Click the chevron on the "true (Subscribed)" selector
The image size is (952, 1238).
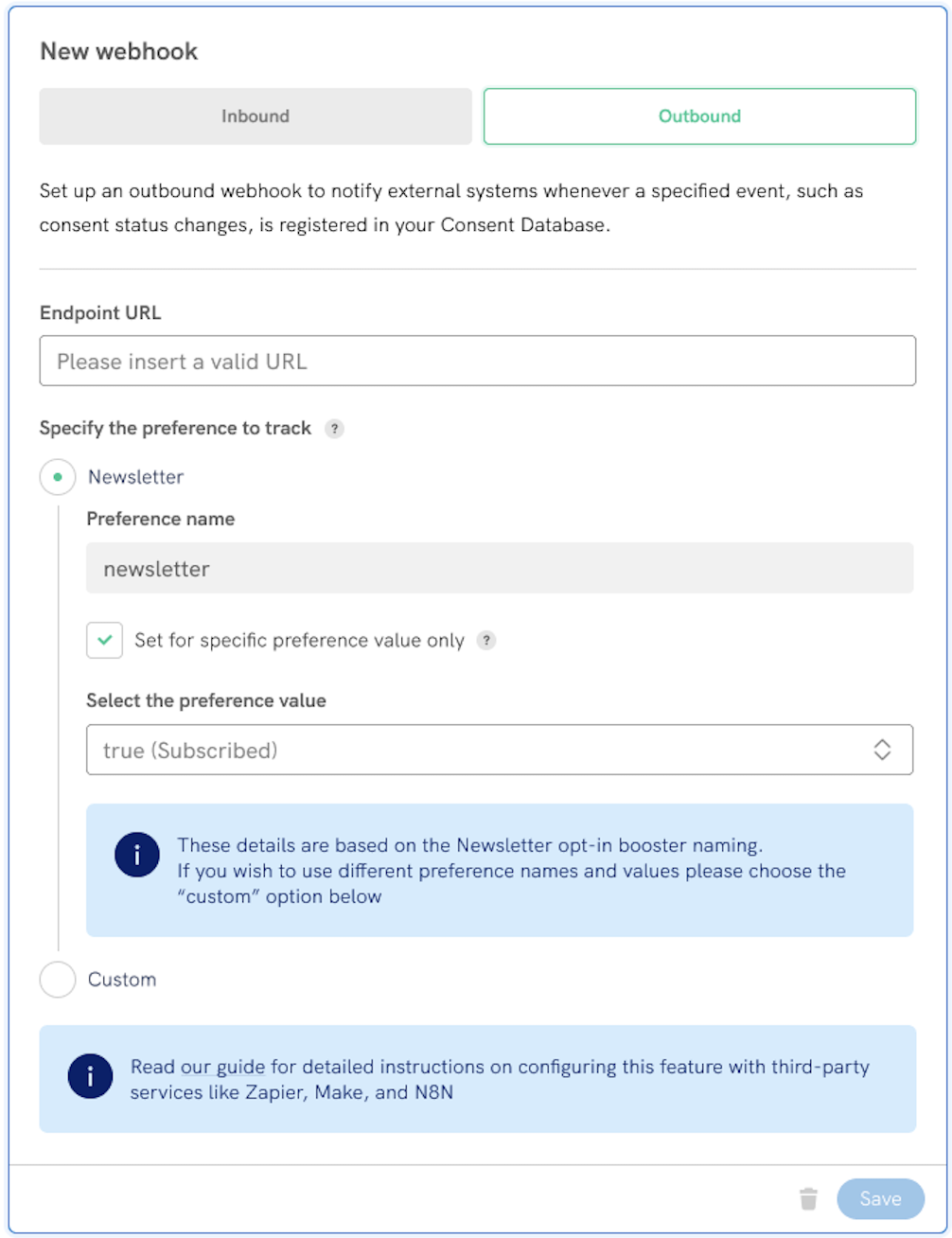pos(882,749)
